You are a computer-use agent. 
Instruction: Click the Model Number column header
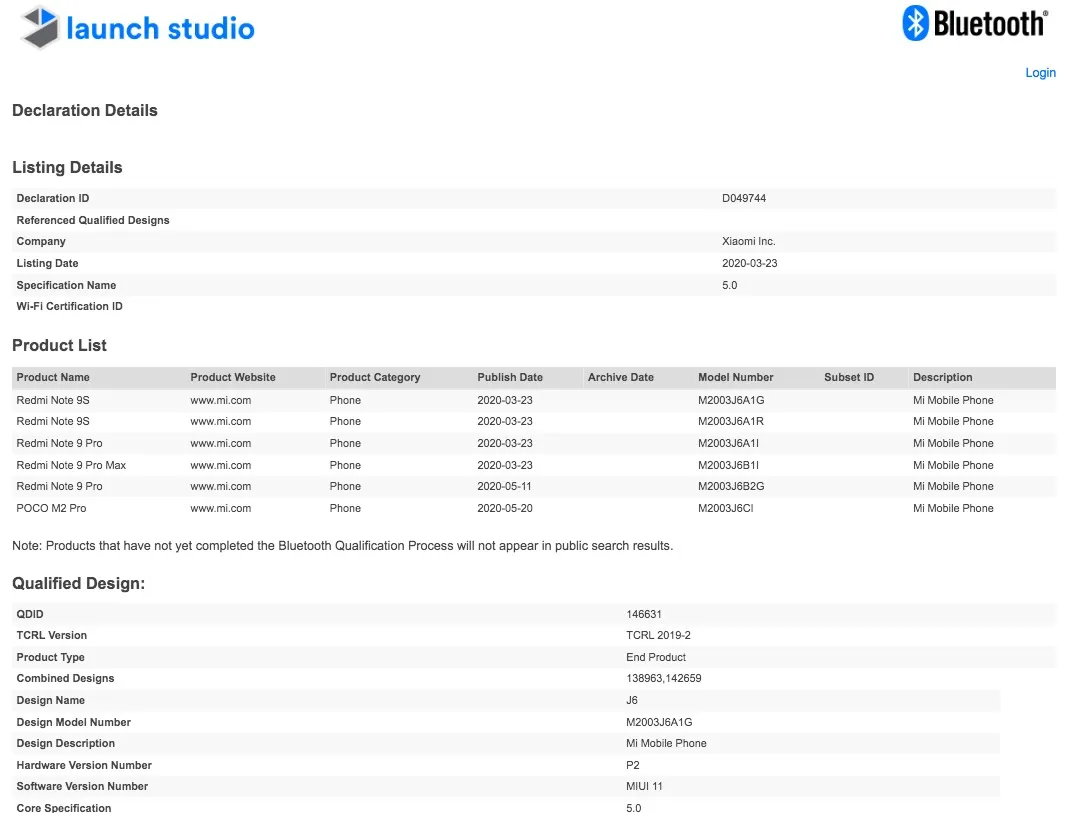(735, 377)
